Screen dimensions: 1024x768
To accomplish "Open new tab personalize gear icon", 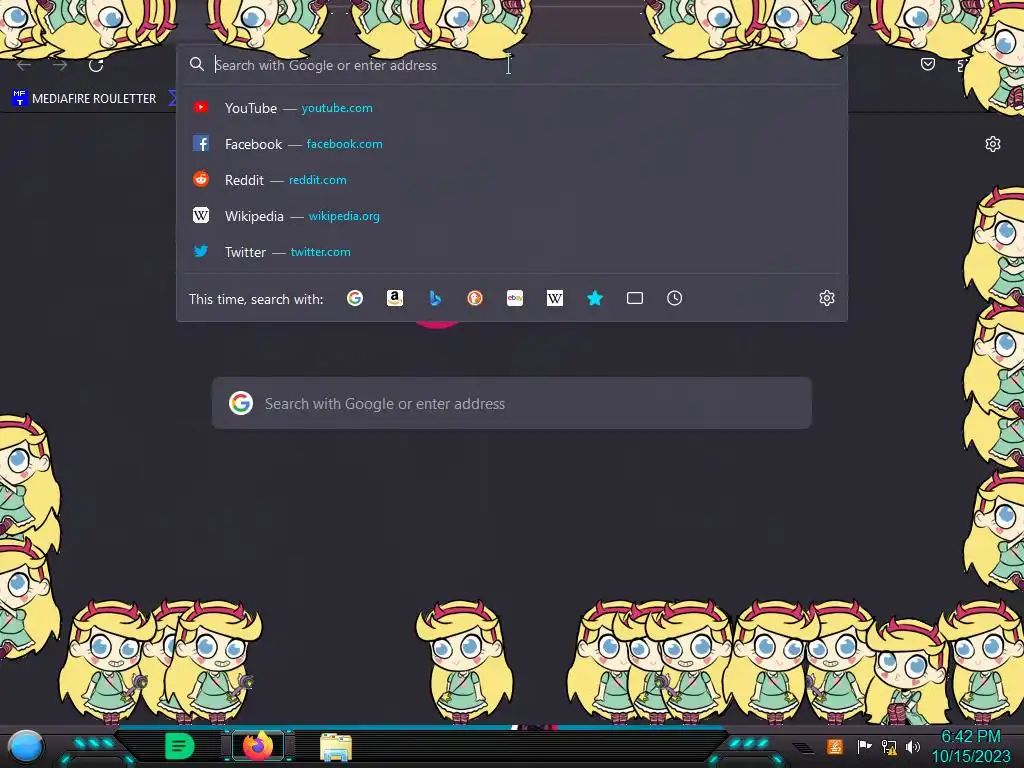I will point(993,144).
